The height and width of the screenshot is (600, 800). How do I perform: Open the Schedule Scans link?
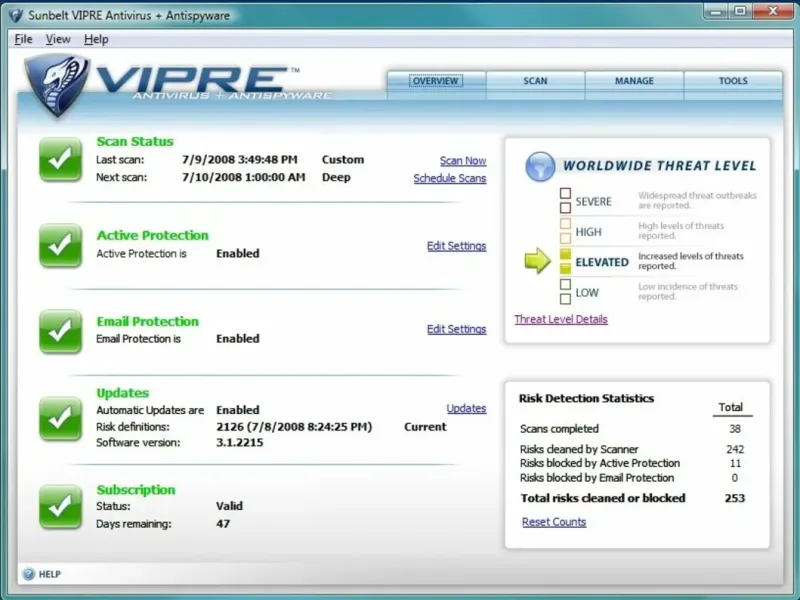(449, 178)
